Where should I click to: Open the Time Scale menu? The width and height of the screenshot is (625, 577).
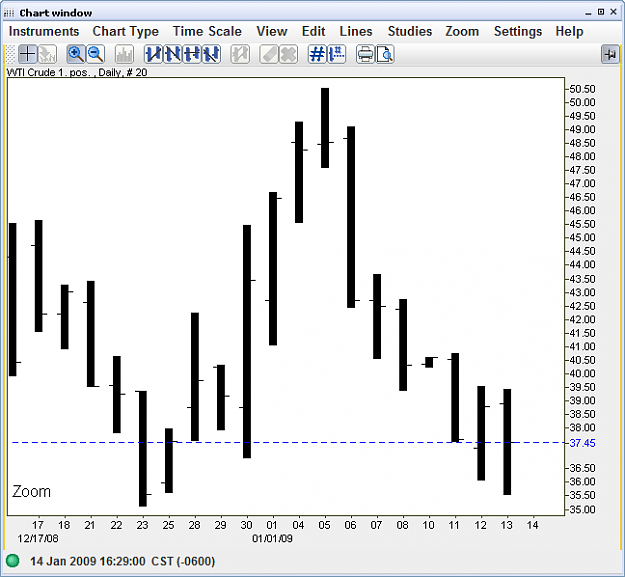click(x=207, y=31)
